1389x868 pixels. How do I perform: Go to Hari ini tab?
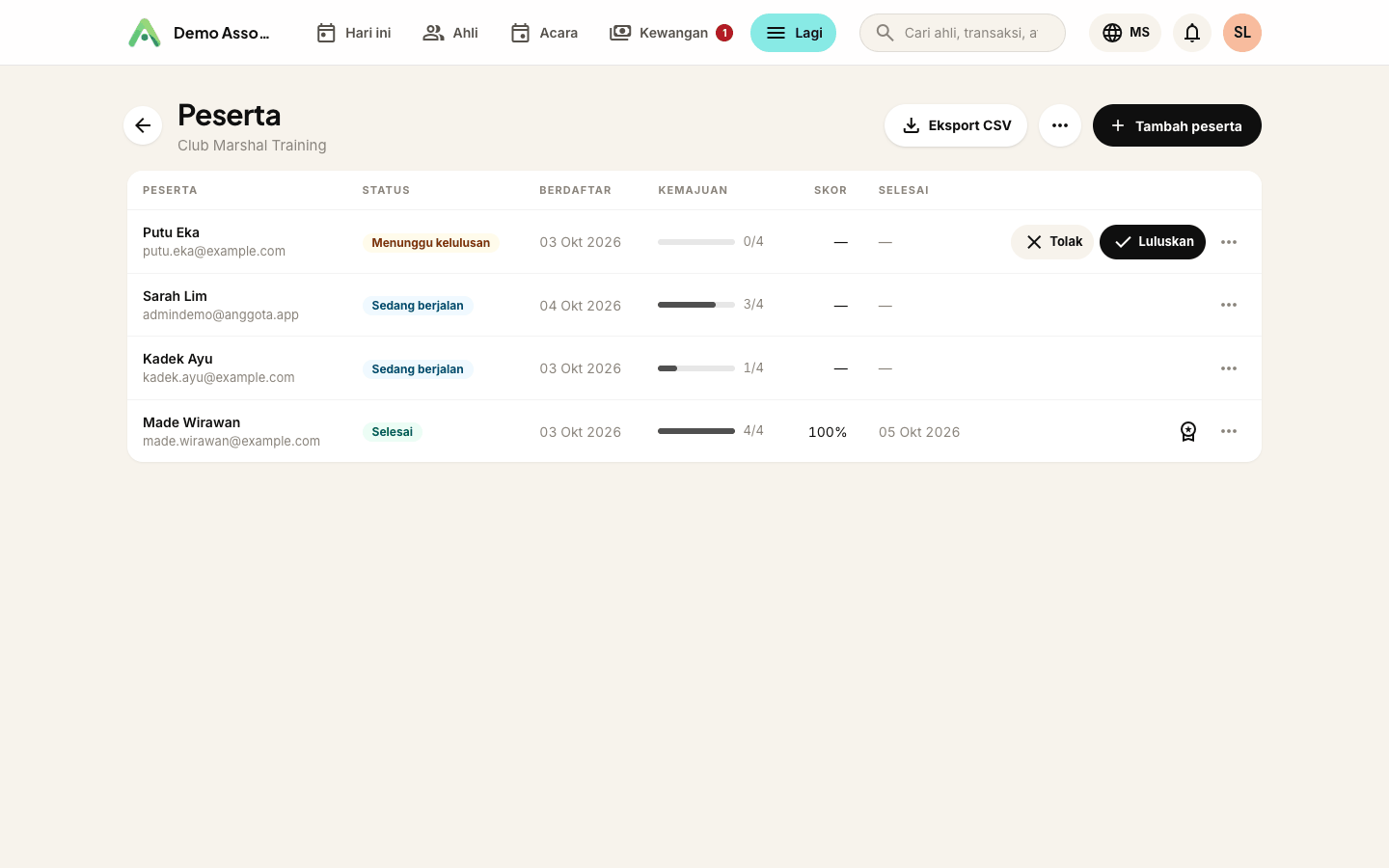[x=354, y=33]
